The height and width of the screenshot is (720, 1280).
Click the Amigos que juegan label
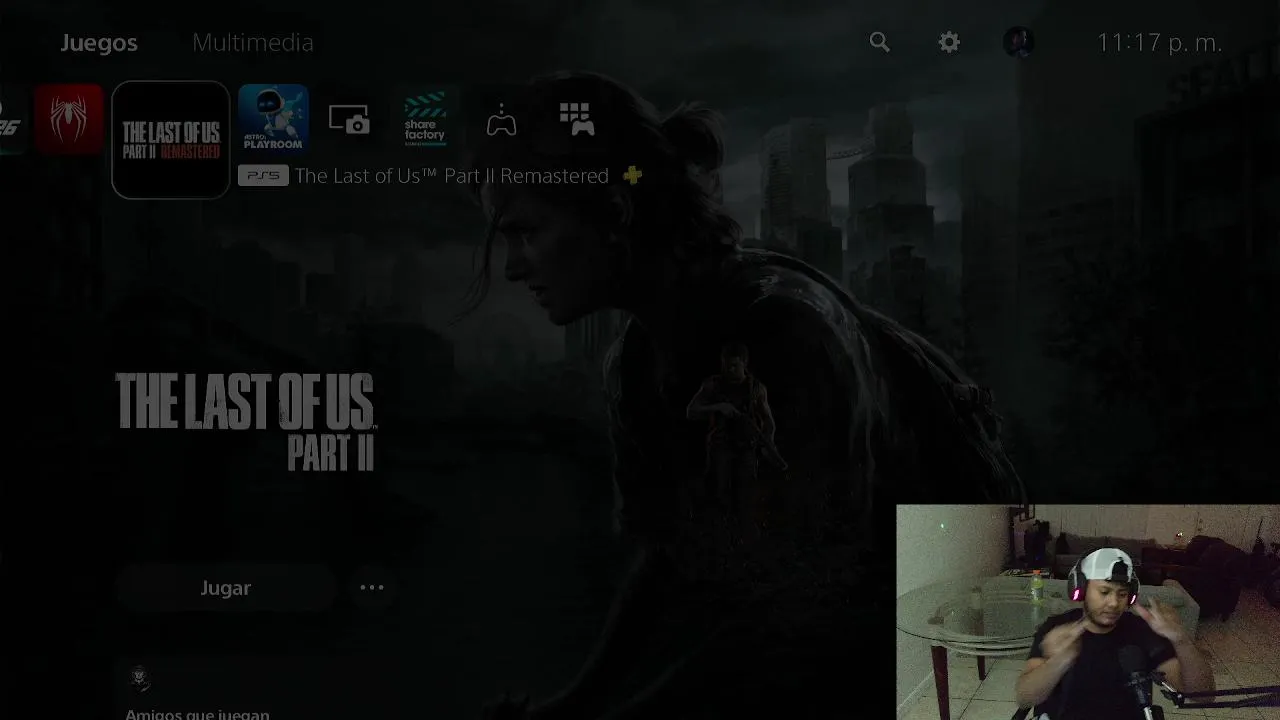pos(197,714)
